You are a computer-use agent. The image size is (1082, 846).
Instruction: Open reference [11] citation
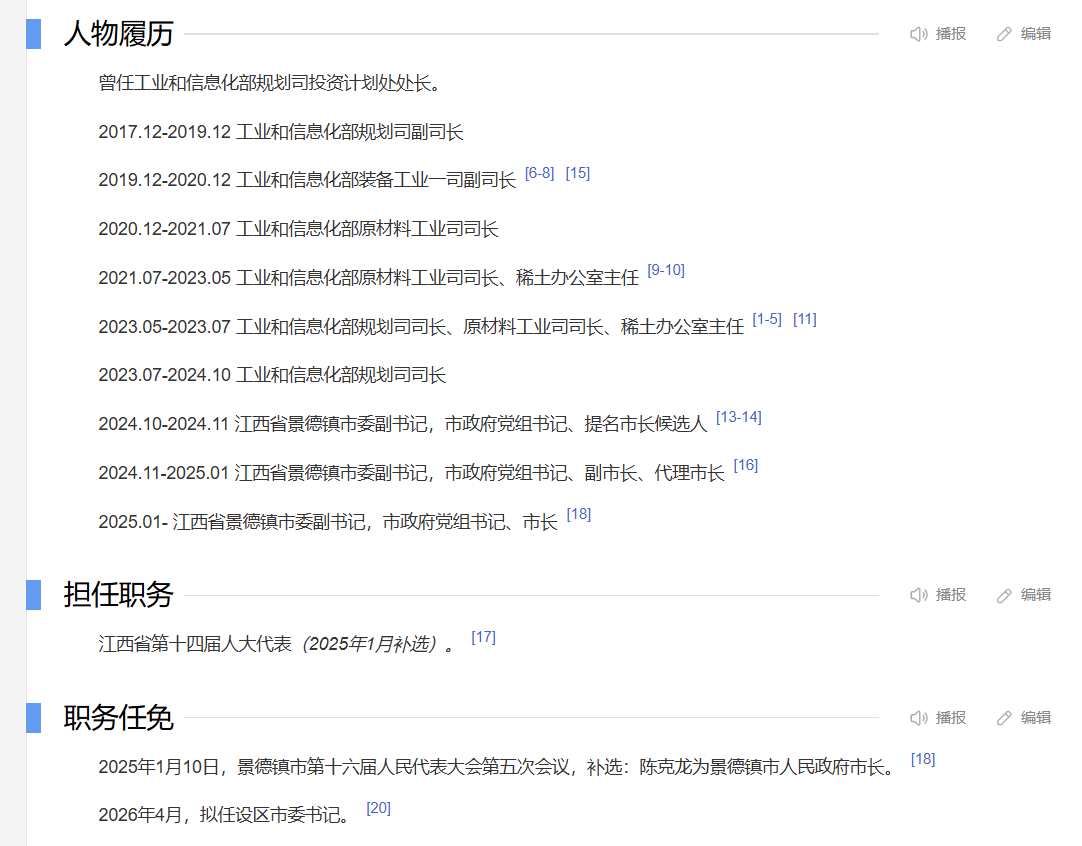(805, 319)
